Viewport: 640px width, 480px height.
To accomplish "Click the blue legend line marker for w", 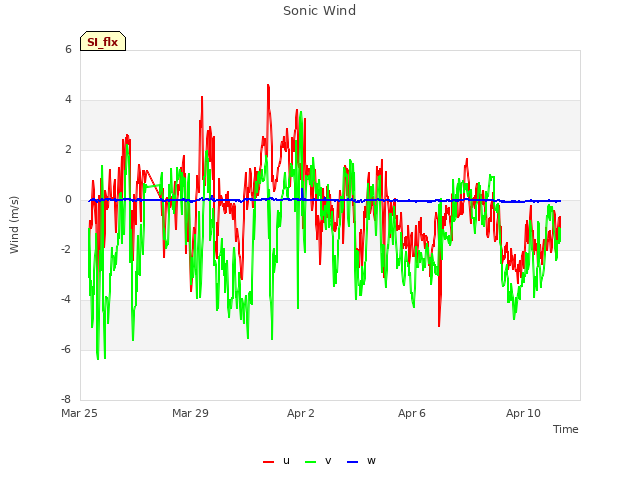I will pyautogui.click(x=353, y=462).
